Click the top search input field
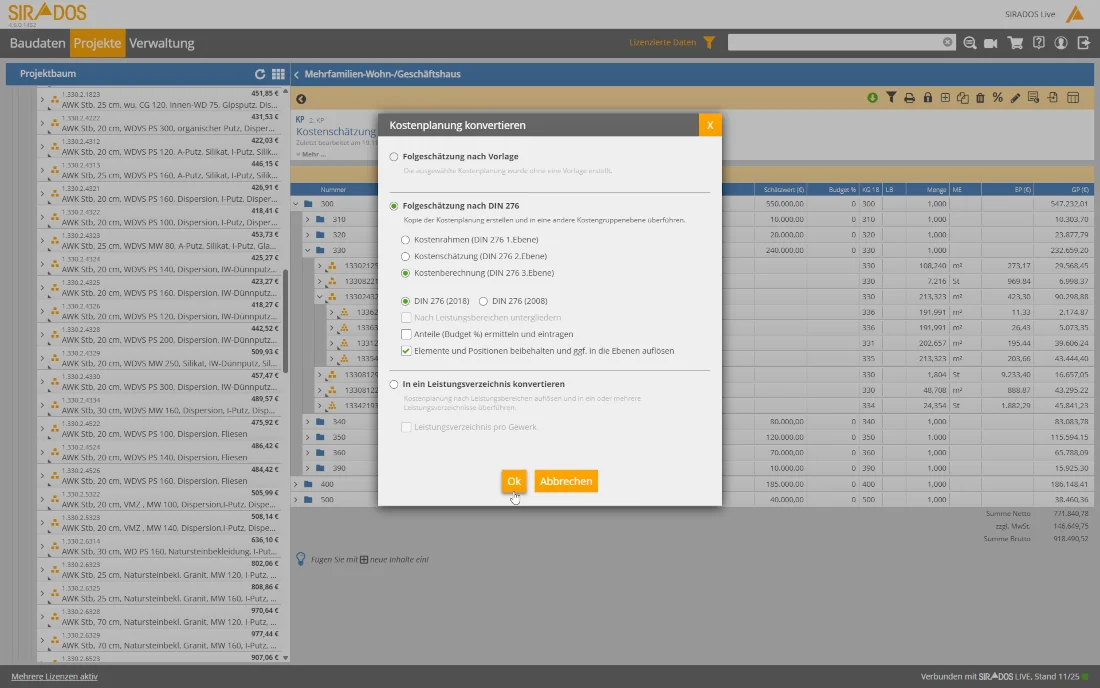Image resolution: width=1100 pixels, height=688 pixels. pos(835,43)
